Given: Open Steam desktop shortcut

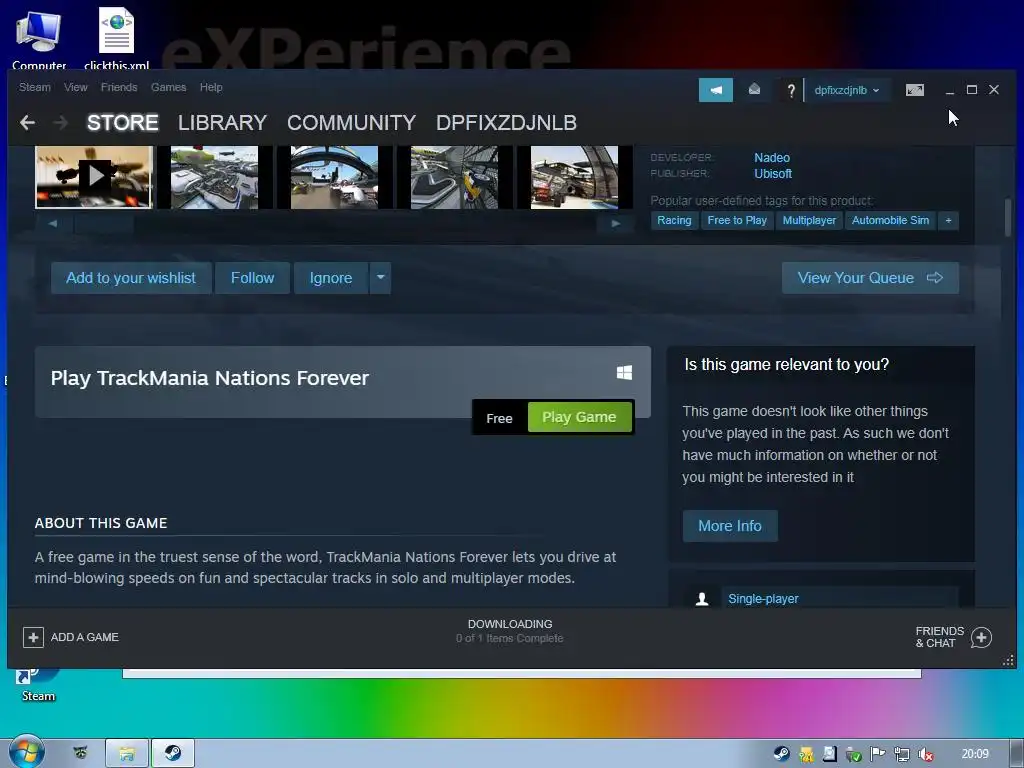Looking at the screenshot, I should (38, 685).
